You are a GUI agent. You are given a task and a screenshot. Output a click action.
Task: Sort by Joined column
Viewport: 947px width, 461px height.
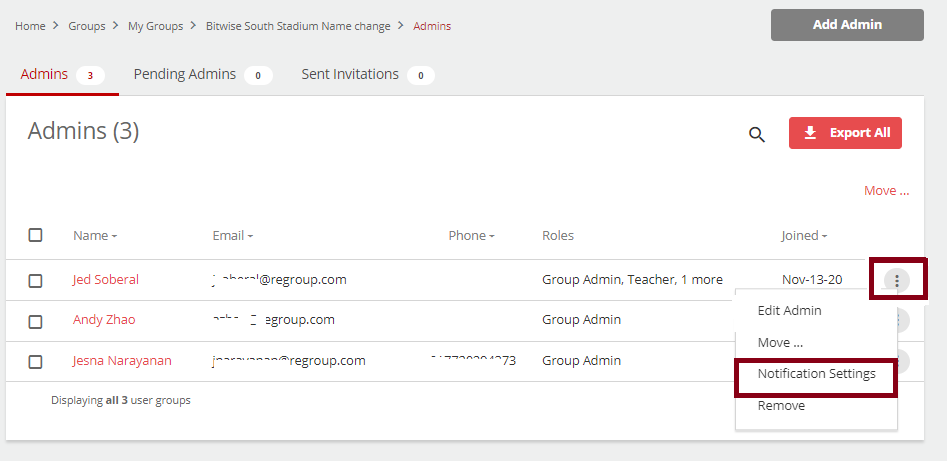804,236
